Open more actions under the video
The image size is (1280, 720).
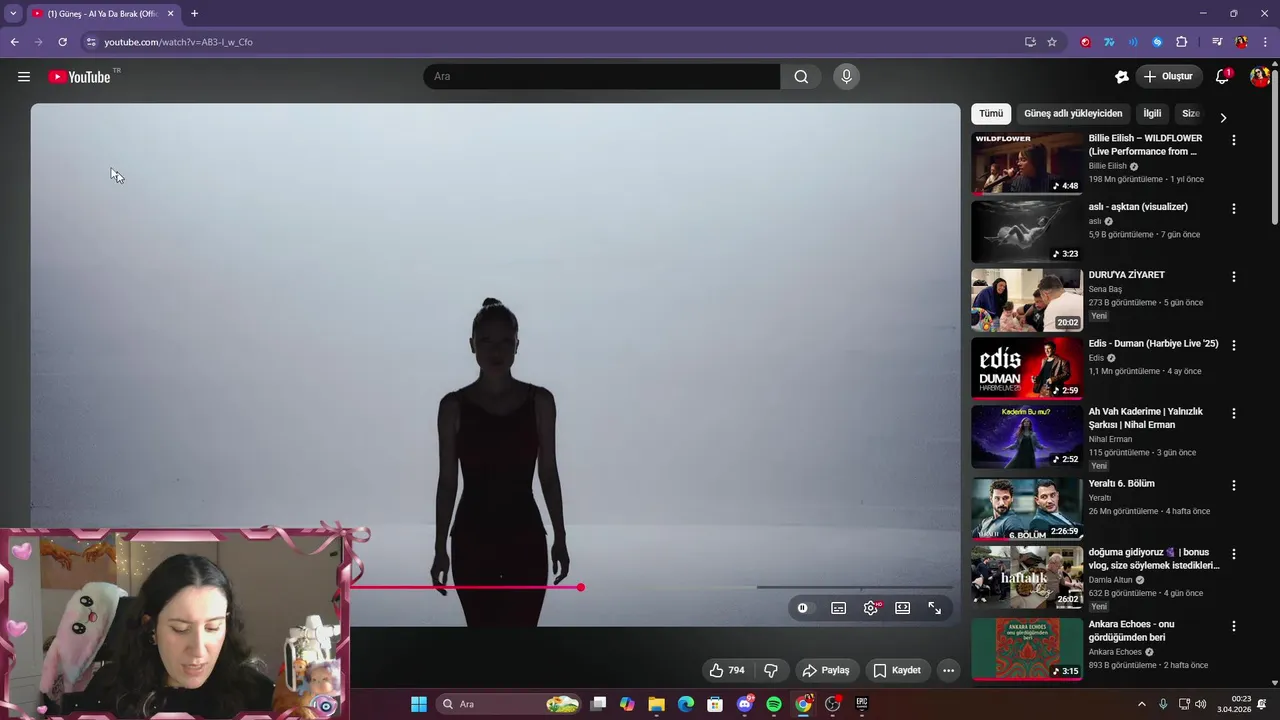point(948,670)
